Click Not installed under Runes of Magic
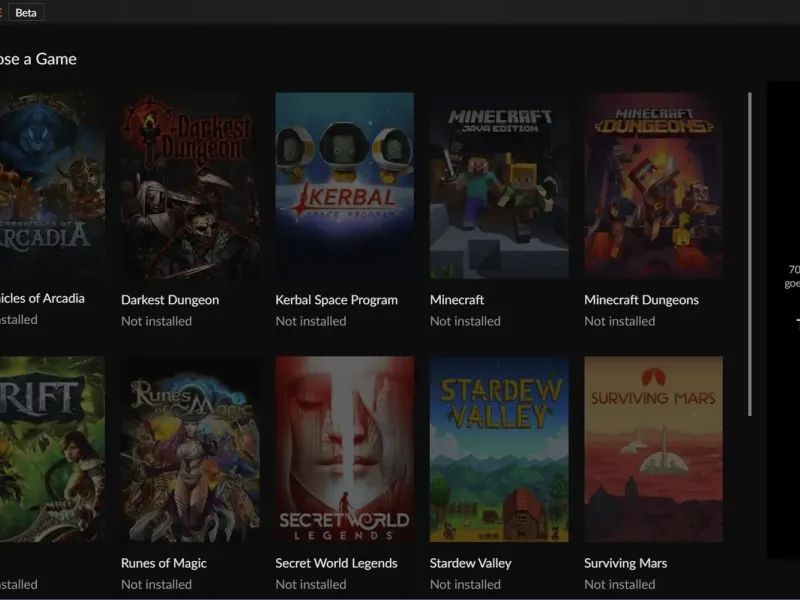This screenshot has height=600, width=800. point(157,585)
